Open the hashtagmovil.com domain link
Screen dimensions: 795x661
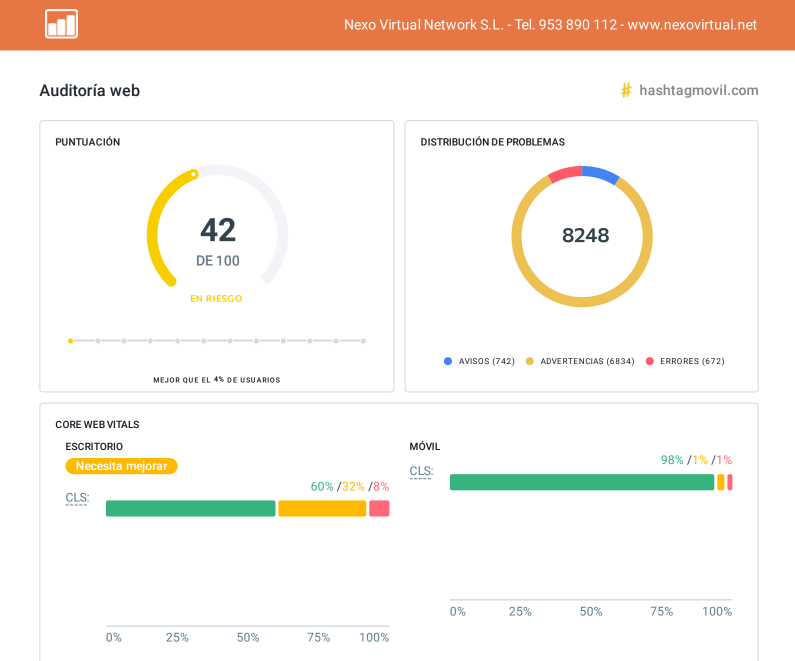[x=698, y=90]
